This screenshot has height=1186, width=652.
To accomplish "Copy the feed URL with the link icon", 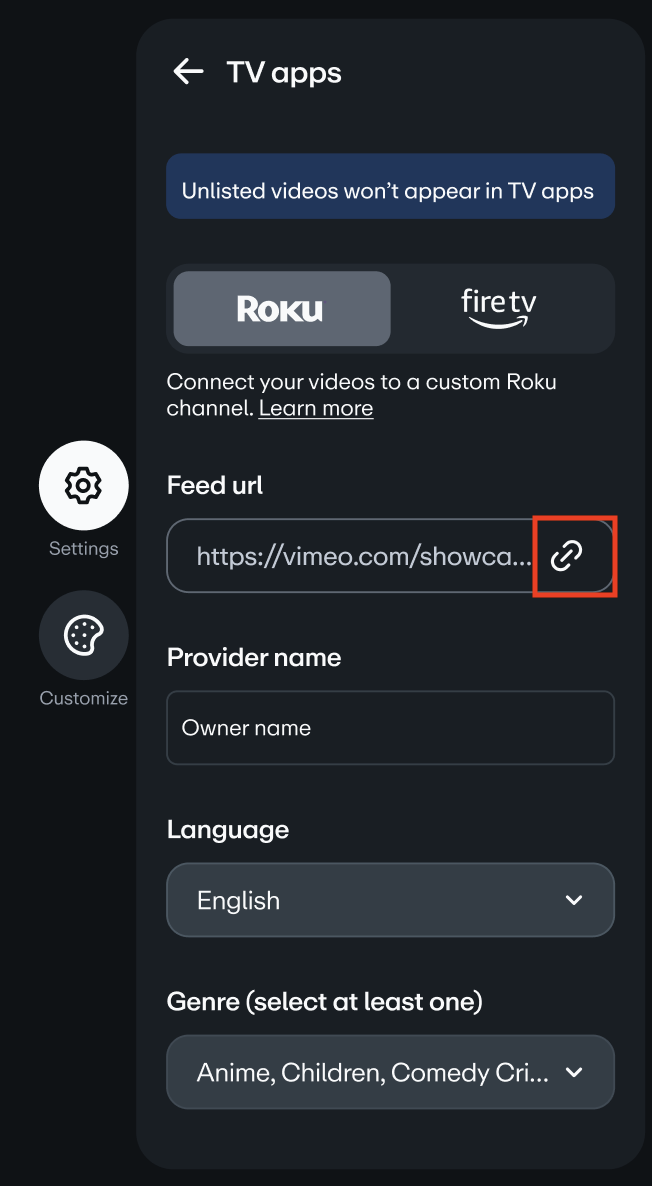I will pyautogui.click(x=567, y=555).
